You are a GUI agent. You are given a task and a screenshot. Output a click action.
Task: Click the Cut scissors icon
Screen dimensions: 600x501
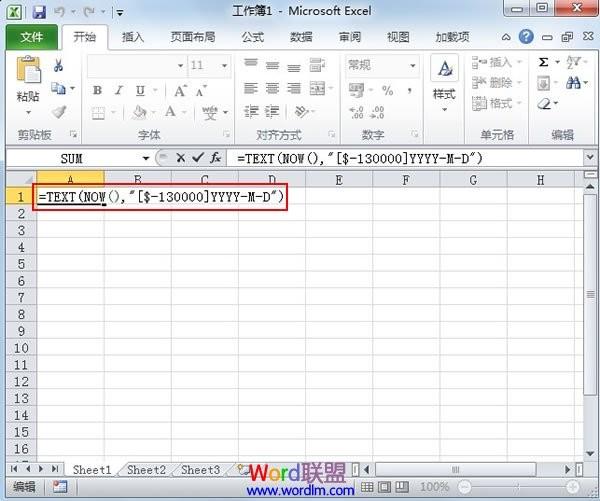(58, 65)
